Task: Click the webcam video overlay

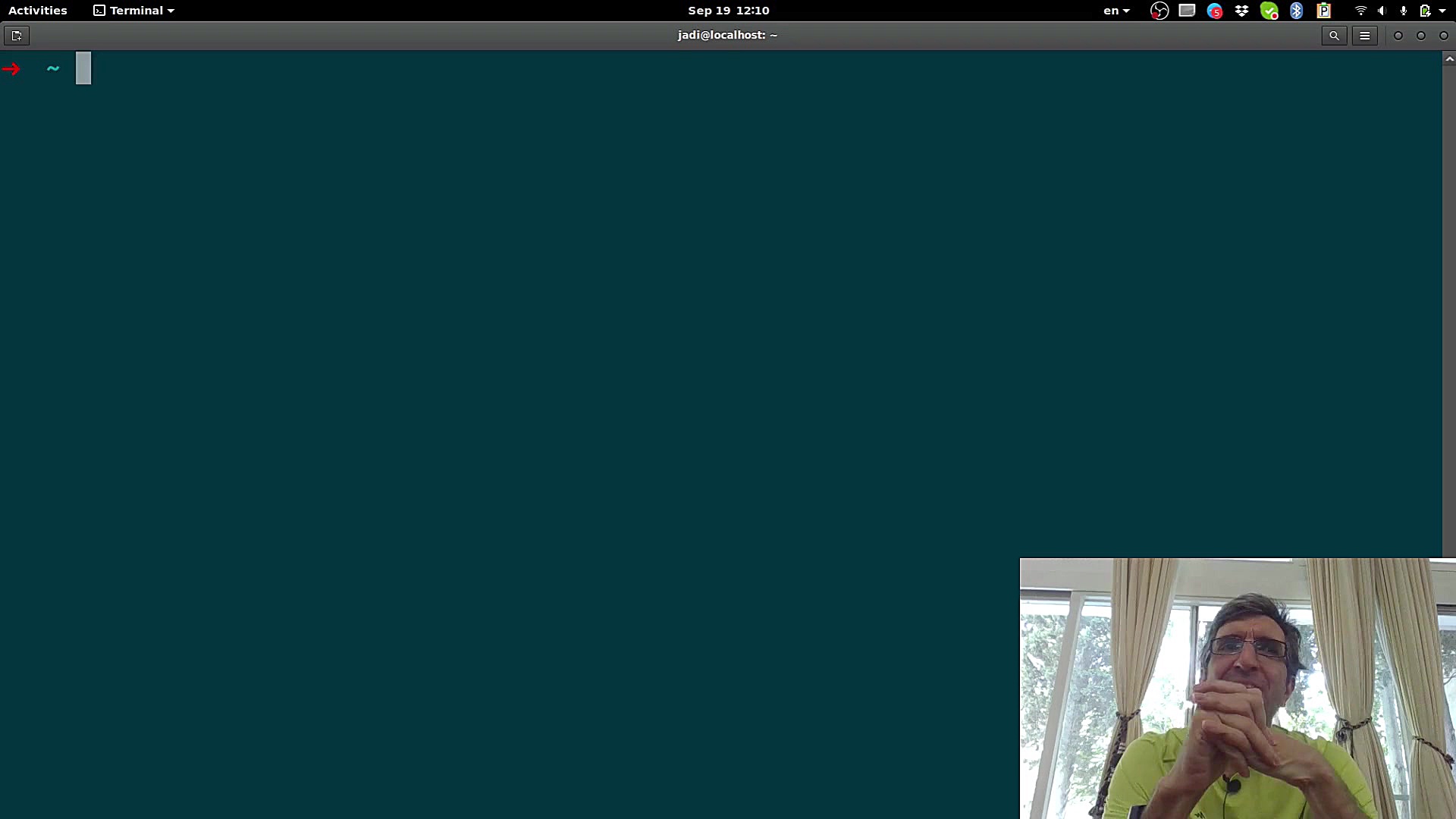Action: (1237, 689)
